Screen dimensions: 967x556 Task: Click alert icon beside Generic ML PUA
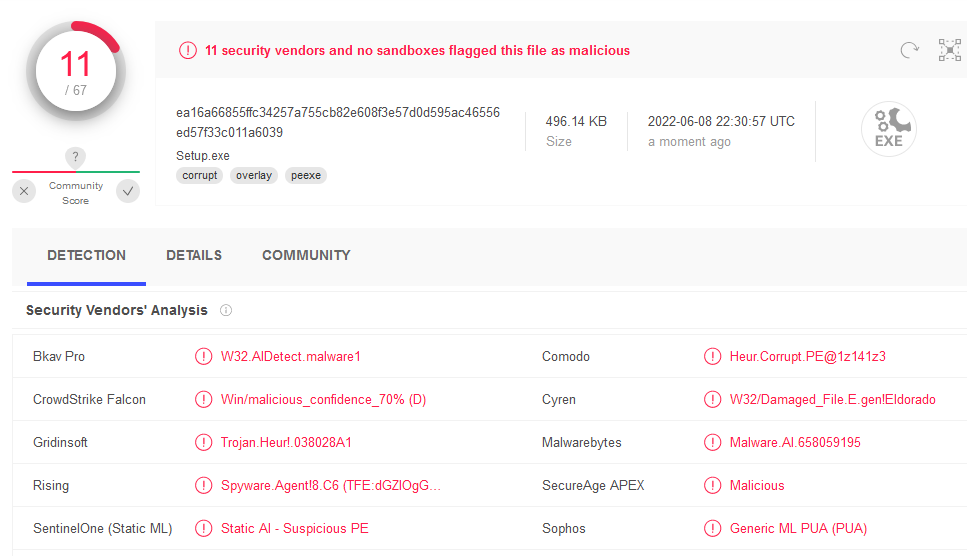click(712, 528)
